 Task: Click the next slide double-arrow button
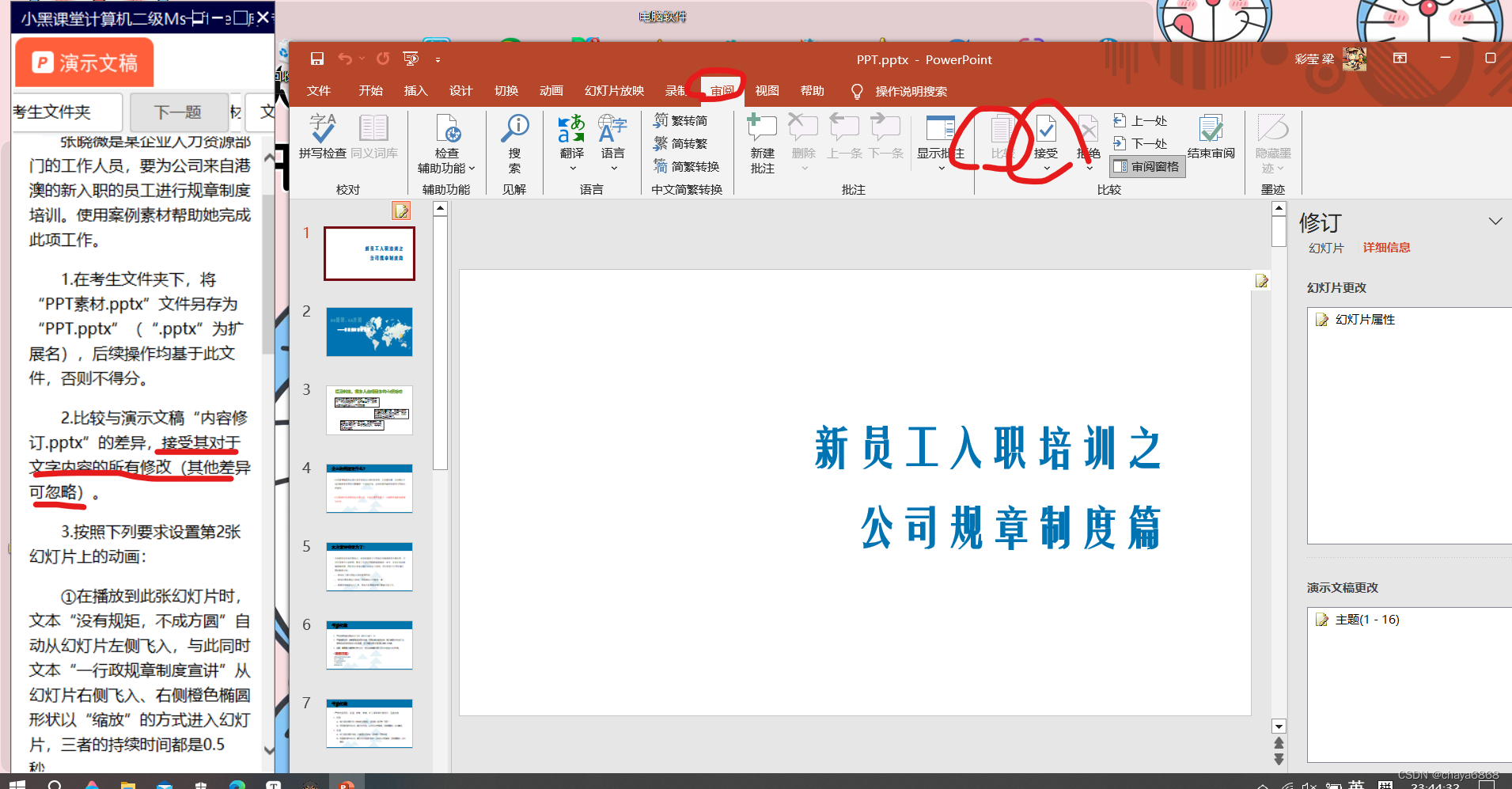click(1279, 758)
